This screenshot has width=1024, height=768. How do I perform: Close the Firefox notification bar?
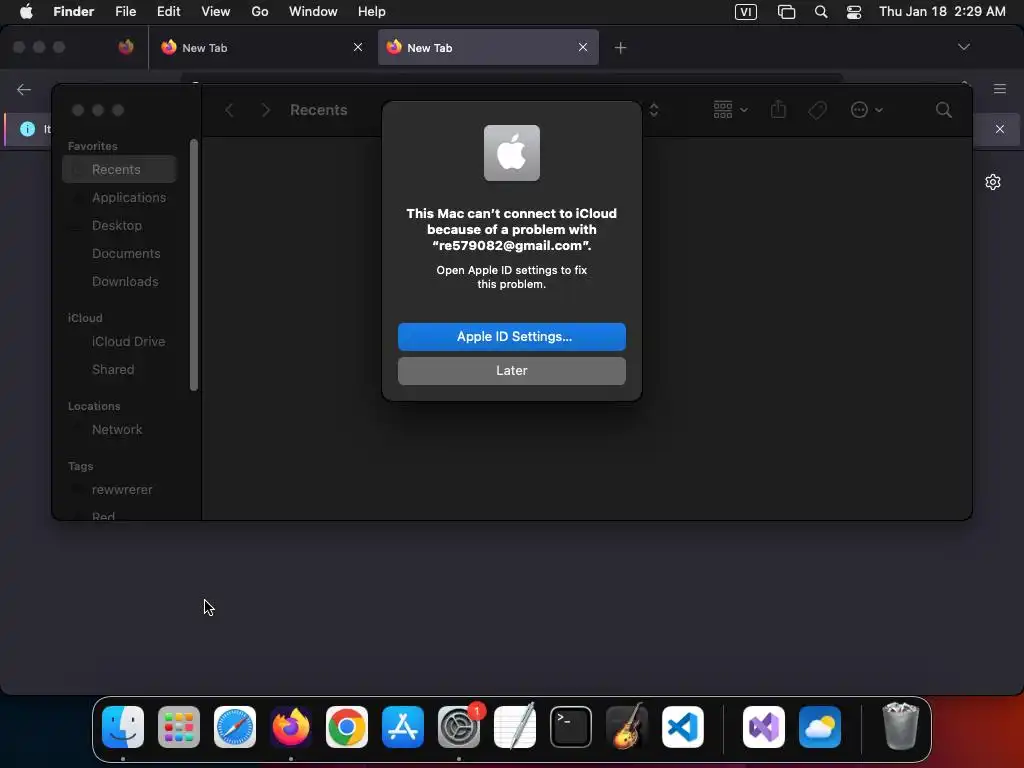coord(999,129)
